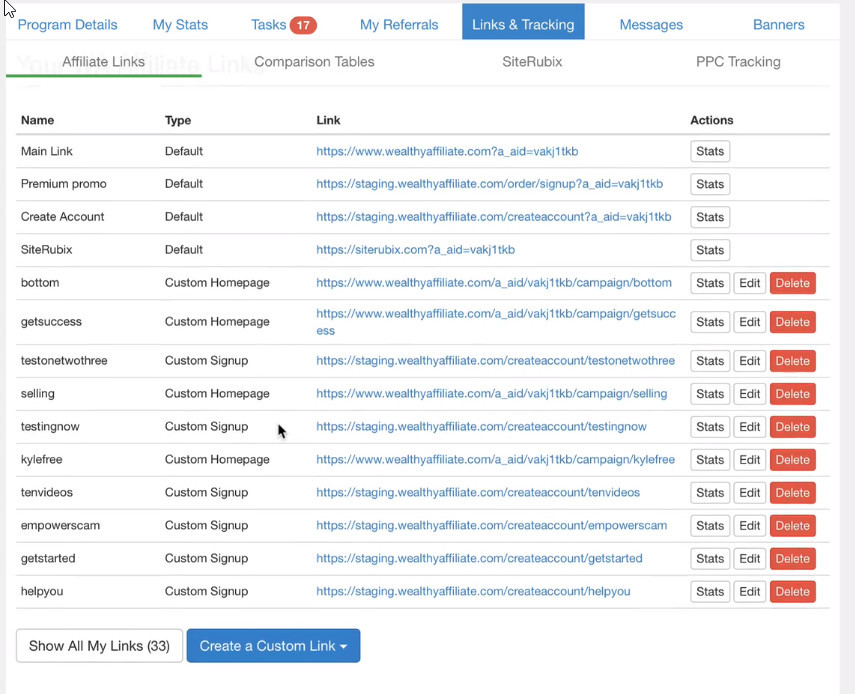Image resolution: width=855 pixels, height=694 pixels.
Task: View Stats for tenvideos link
Action: (710, 492)
